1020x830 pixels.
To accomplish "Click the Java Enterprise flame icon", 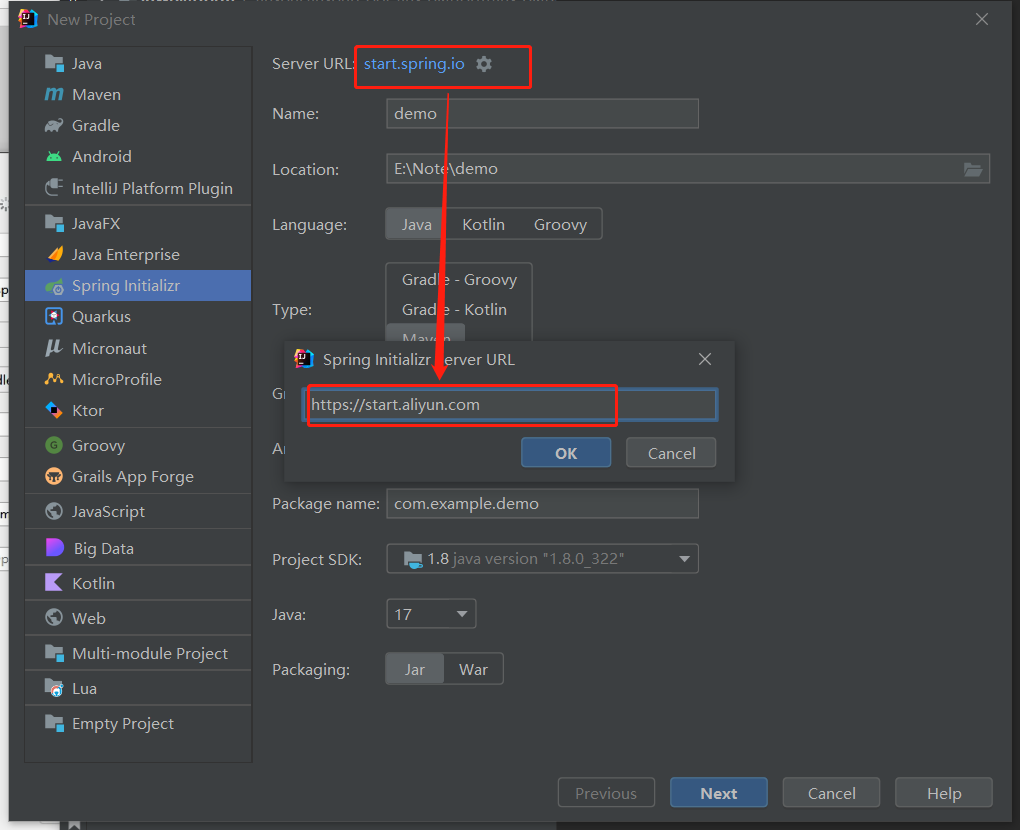I will (56, 254).
